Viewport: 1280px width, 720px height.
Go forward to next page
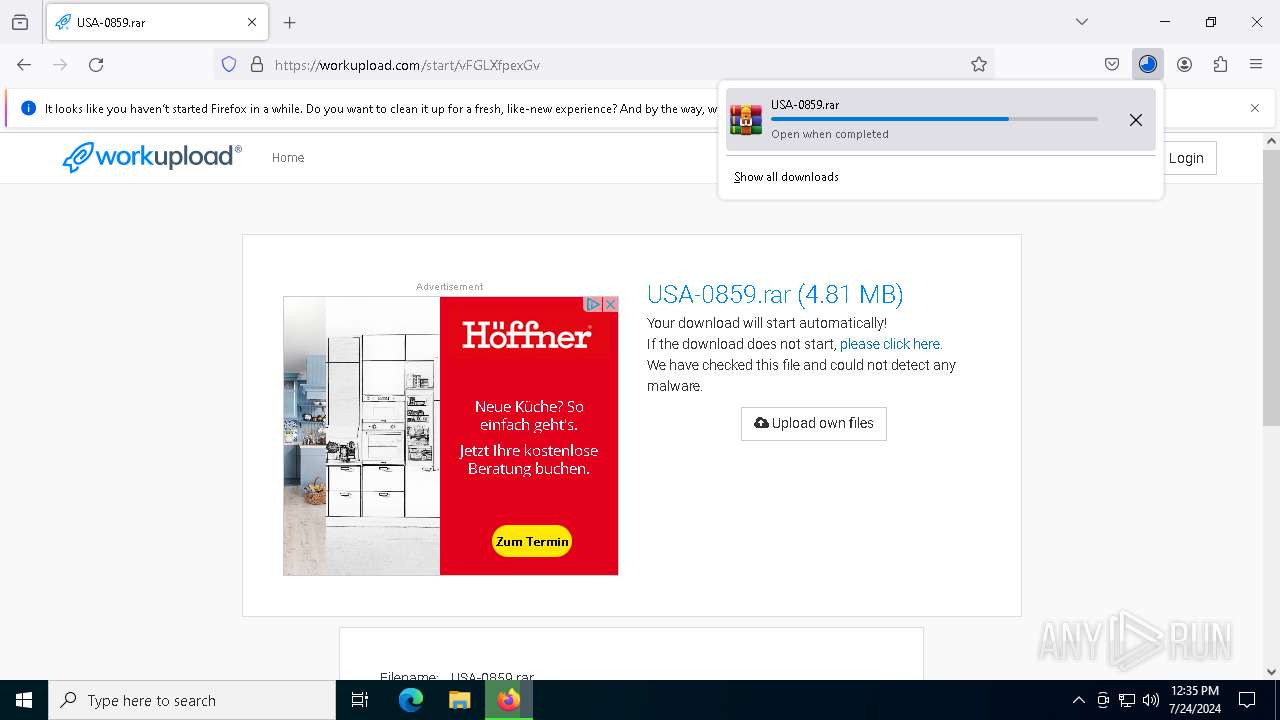pyautogui.click(x=60, y=64)
